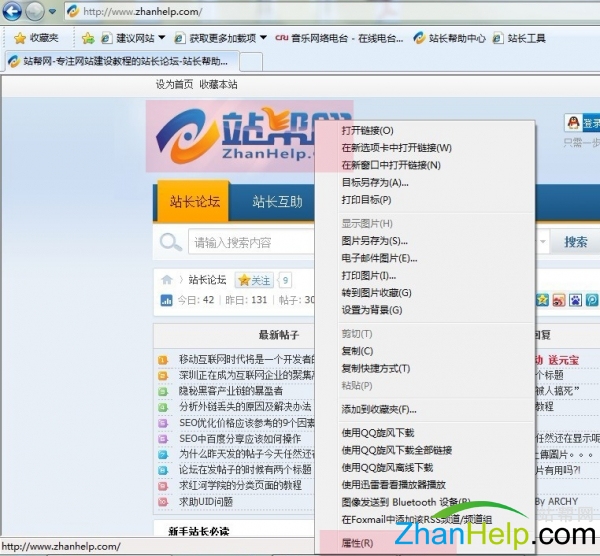Choose 设置为背景(G) menu item

point(425,310)
